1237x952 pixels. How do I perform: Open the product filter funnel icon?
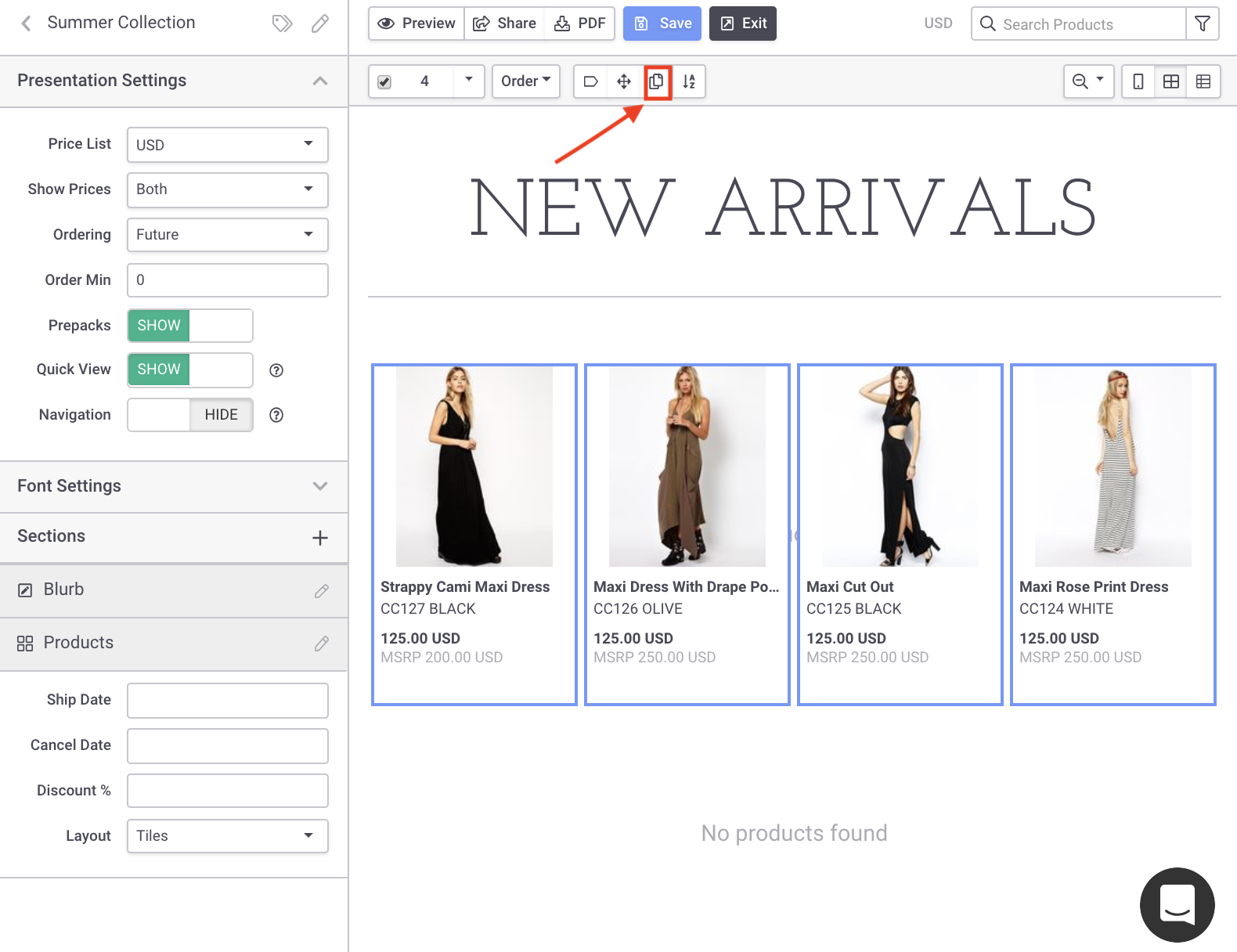[1203, 23]
